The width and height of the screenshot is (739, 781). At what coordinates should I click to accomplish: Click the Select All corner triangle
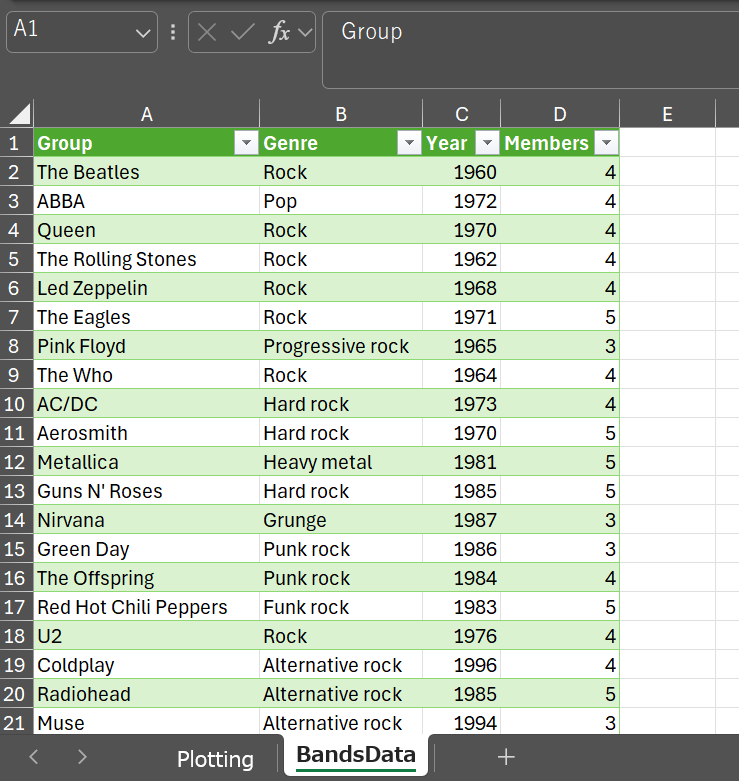pos(20,114)
